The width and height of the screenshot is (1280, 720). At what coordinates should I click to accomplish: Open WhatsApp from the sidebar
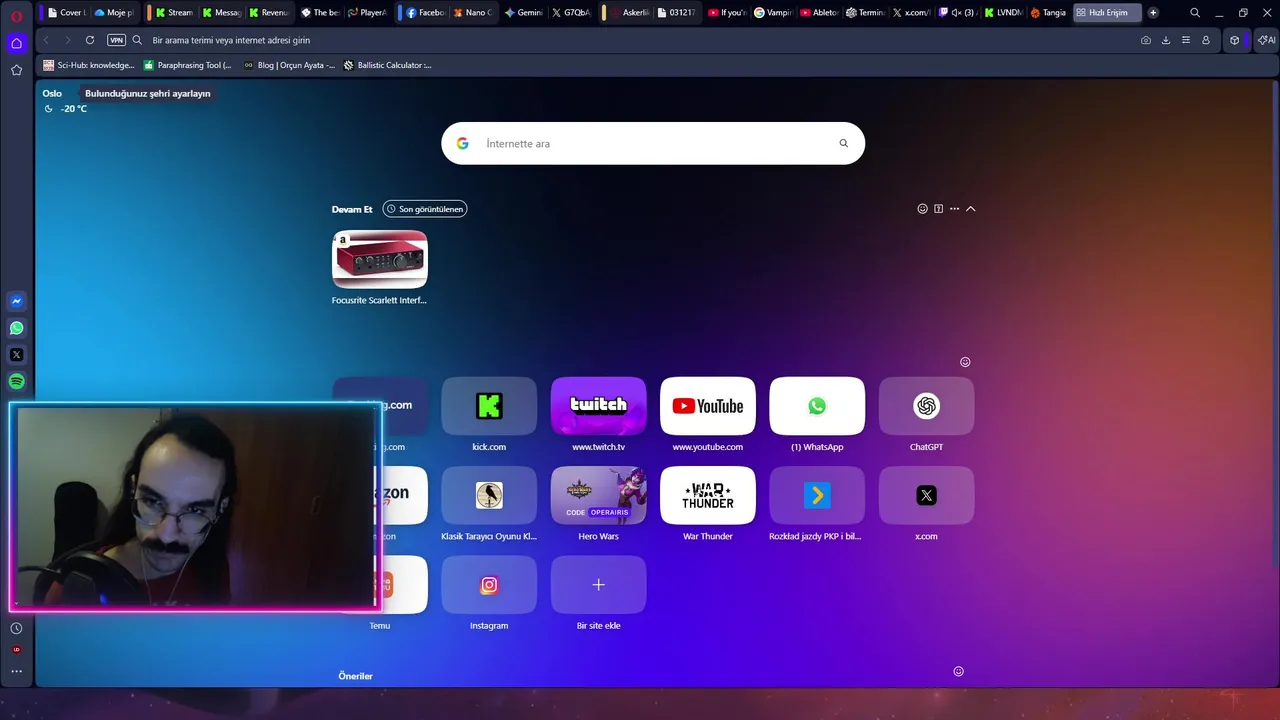point(16,328)
